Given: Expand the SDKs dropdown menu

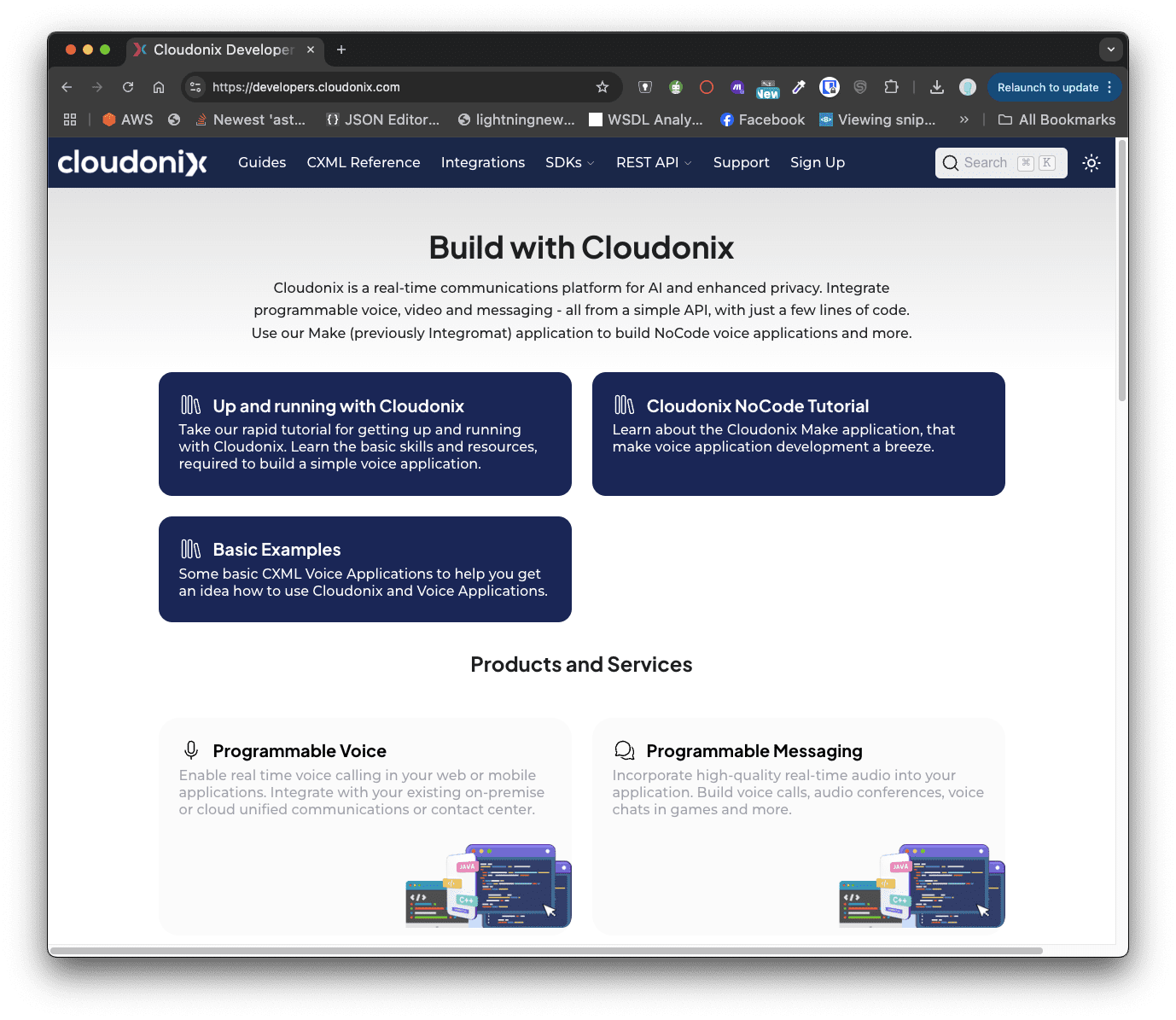Looking at the screenshot, I should tap(569, 162).
